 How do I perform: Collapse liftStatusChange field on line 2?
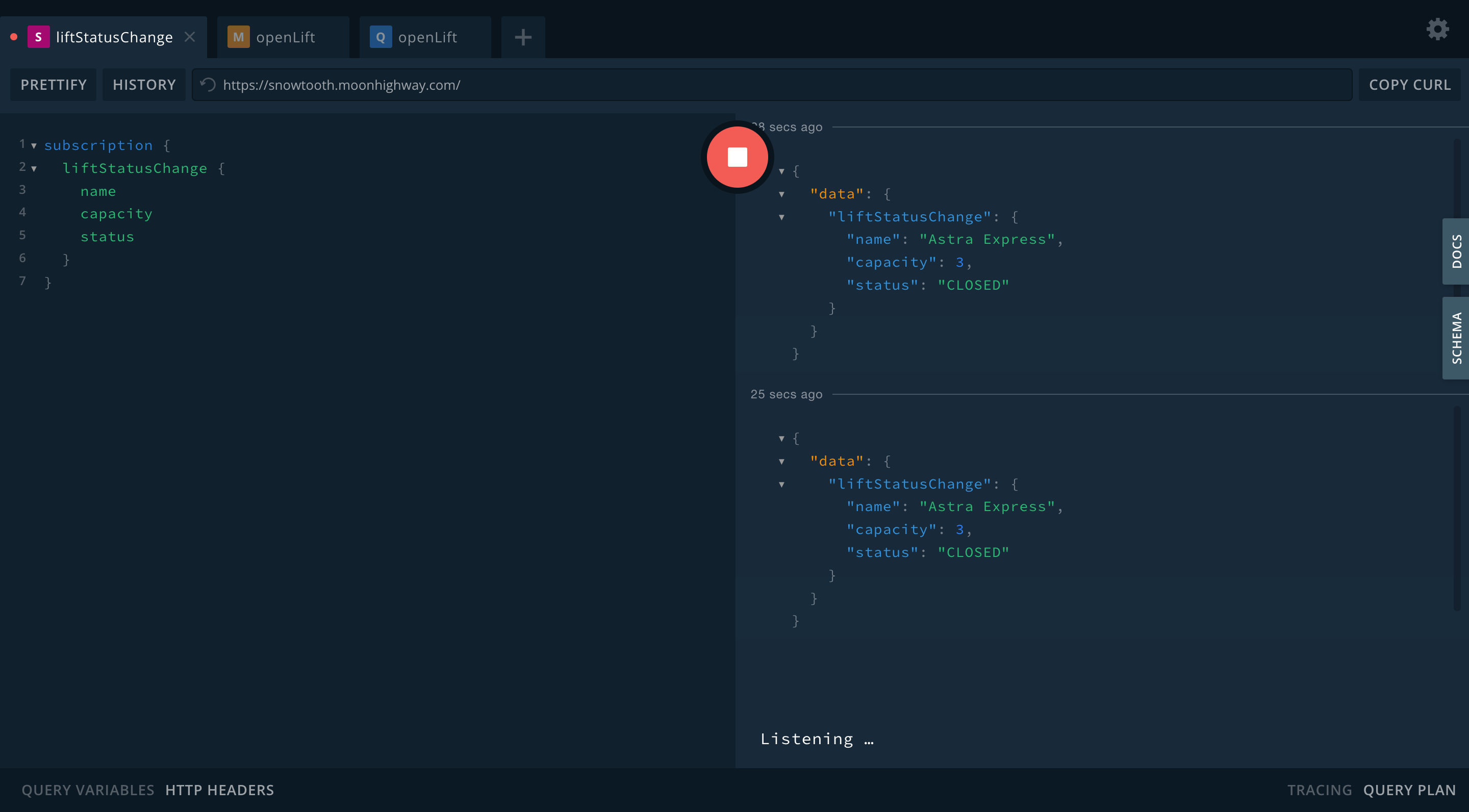[34, 169]
